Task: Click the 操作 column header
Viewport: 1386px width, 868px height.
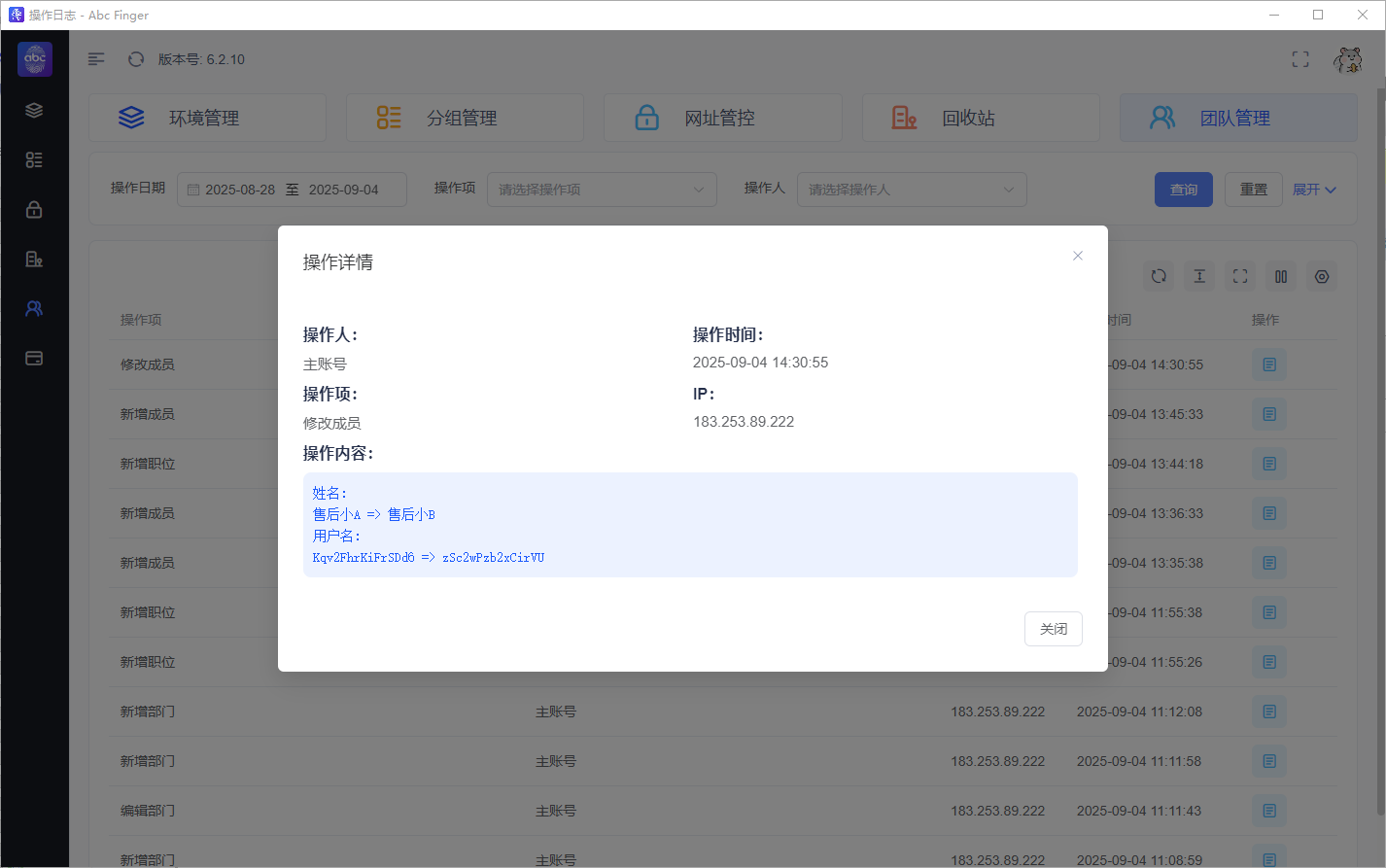Action: click(x=1265, y=320)
